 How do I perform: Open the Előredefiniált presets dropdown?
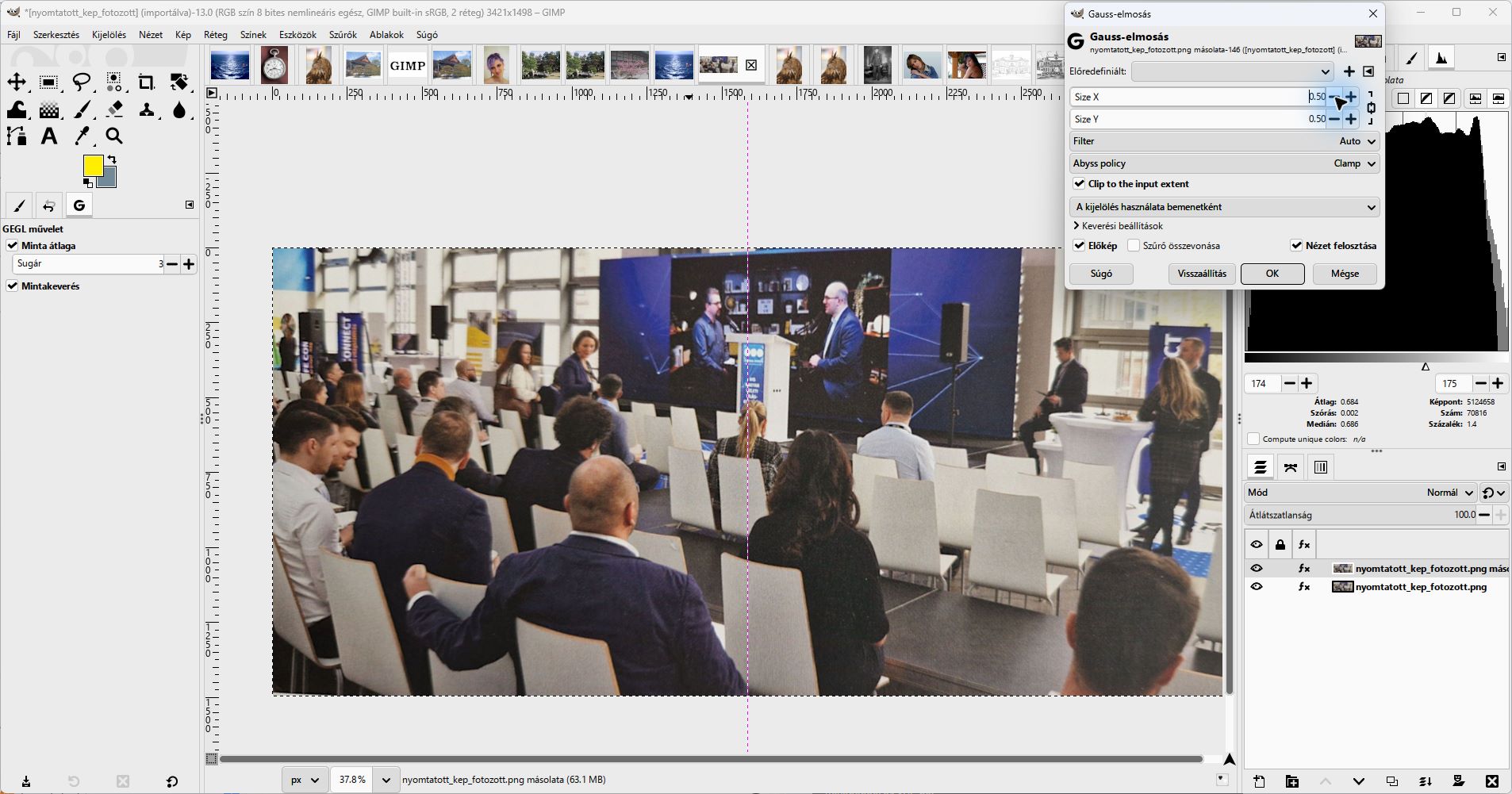tap(1233, 71)
